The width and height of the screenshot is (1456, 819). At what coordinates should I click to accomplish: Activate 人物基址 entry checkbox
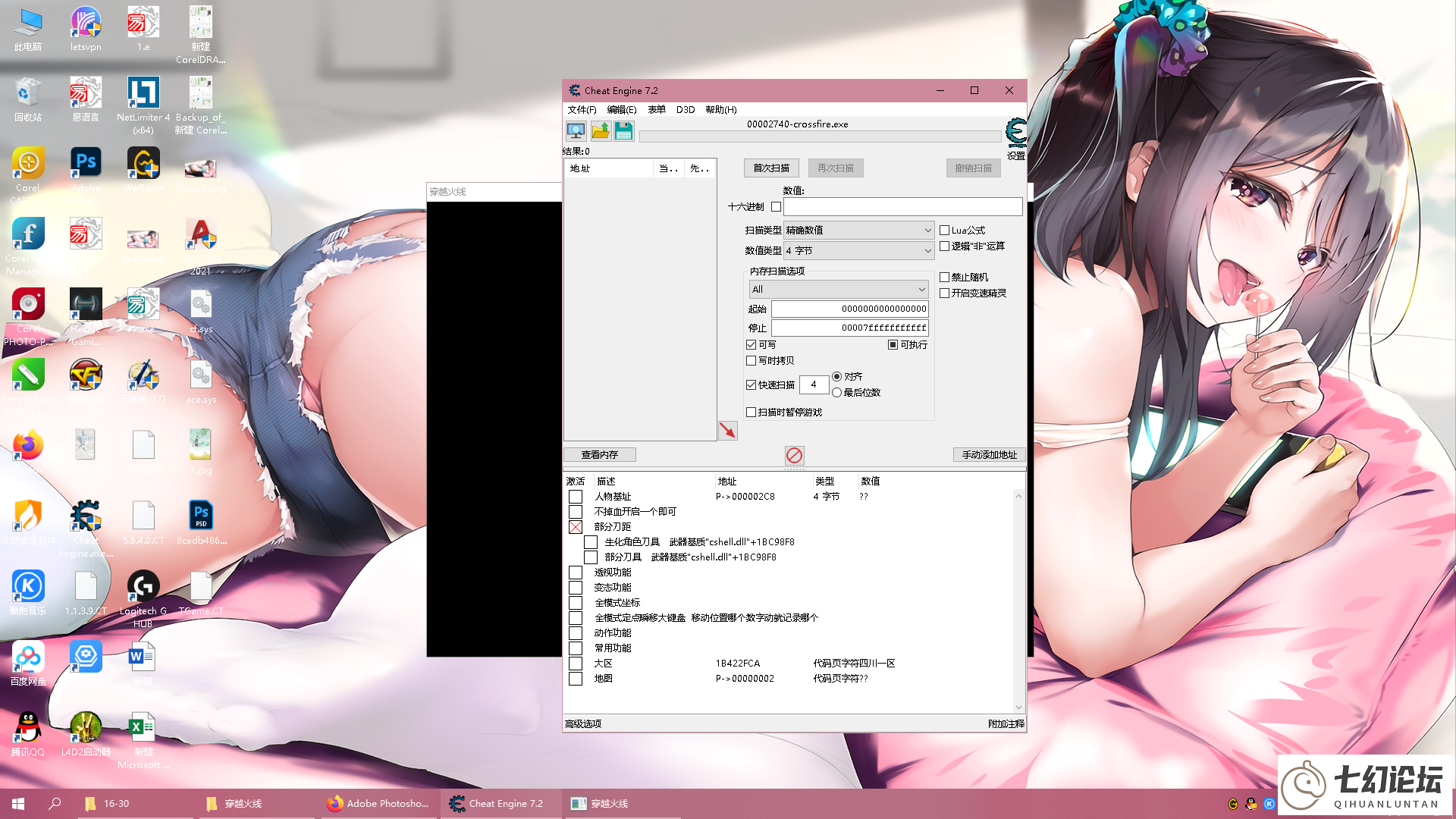[x=576, y=497]
